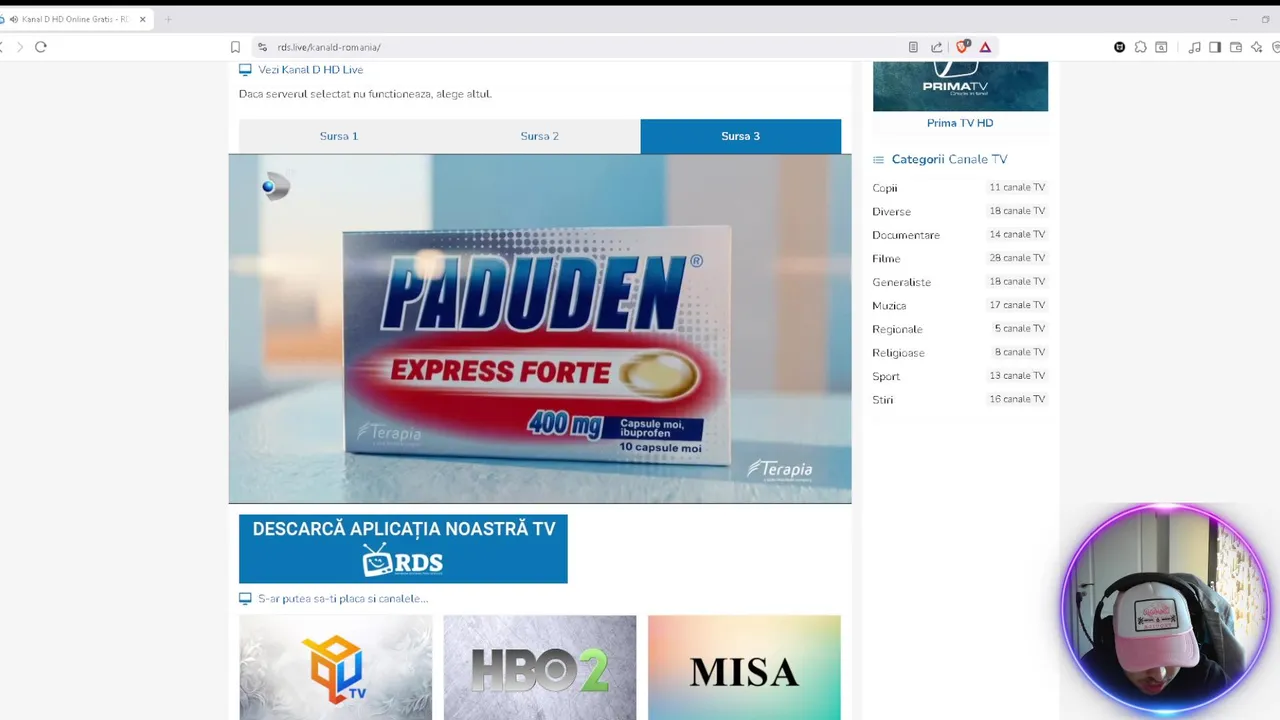Open a new tab with the plus button
The height and width of the screenshot is (720, 1280).
pyautogui.click(x=168, y=19)
